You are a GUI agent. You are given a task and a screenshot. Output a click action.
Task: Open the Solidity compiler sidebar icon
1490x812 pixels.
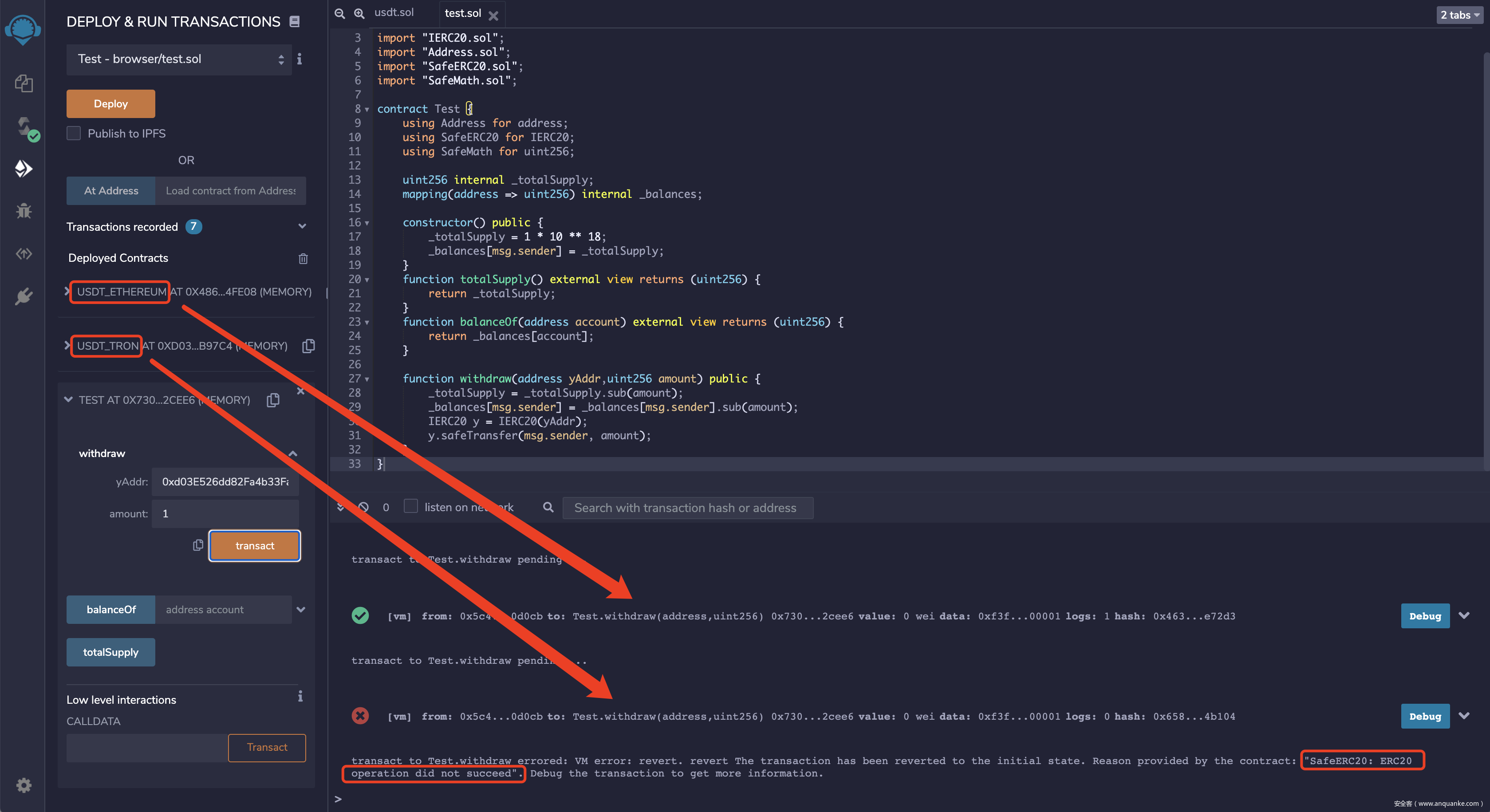coord(24,126)
